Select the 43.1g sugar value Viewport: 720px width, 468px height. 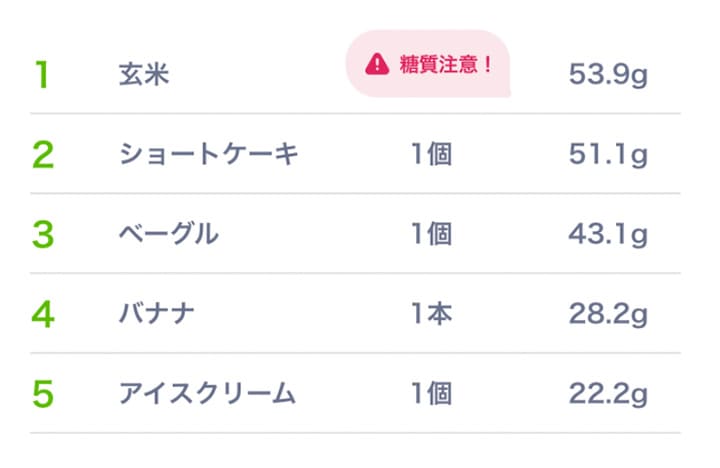click(608, 234)
